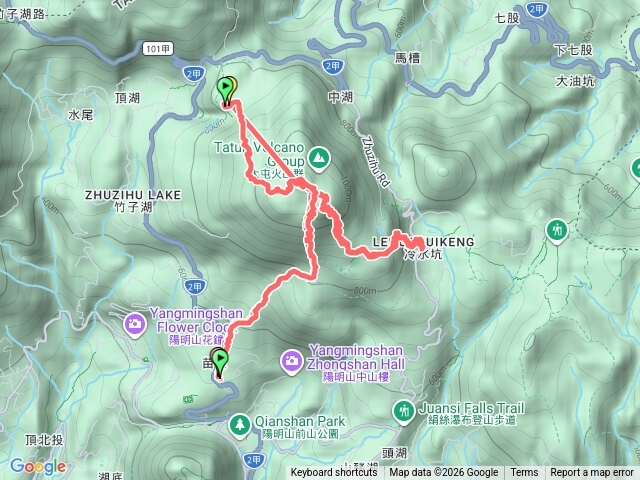Open the Google logo link

[x=38, y=466]
